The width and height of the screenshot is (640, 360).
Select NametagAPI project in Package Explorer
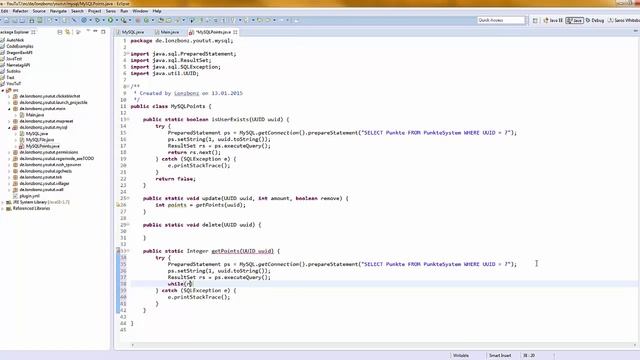click(x=18, y=65)
